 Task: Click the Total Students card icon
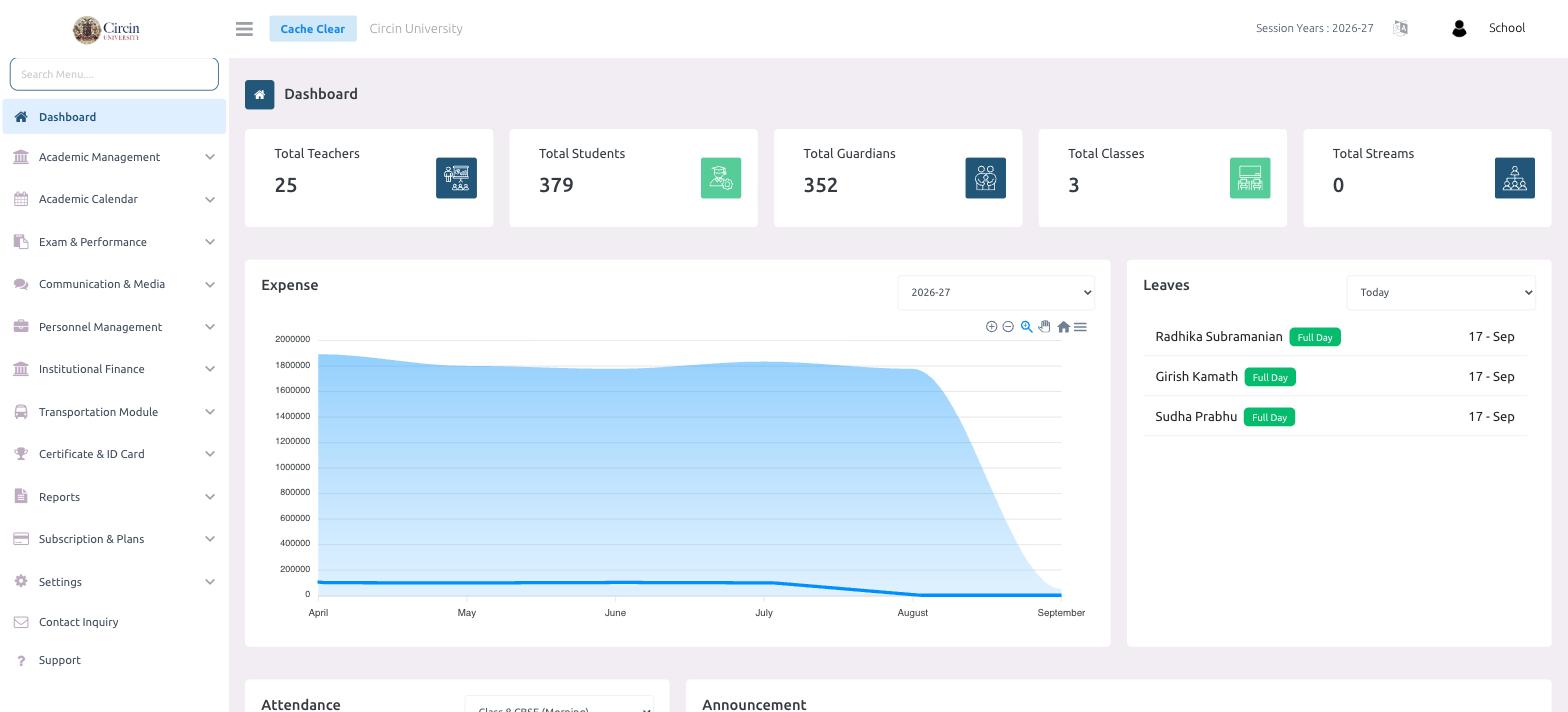click(721, 178)
